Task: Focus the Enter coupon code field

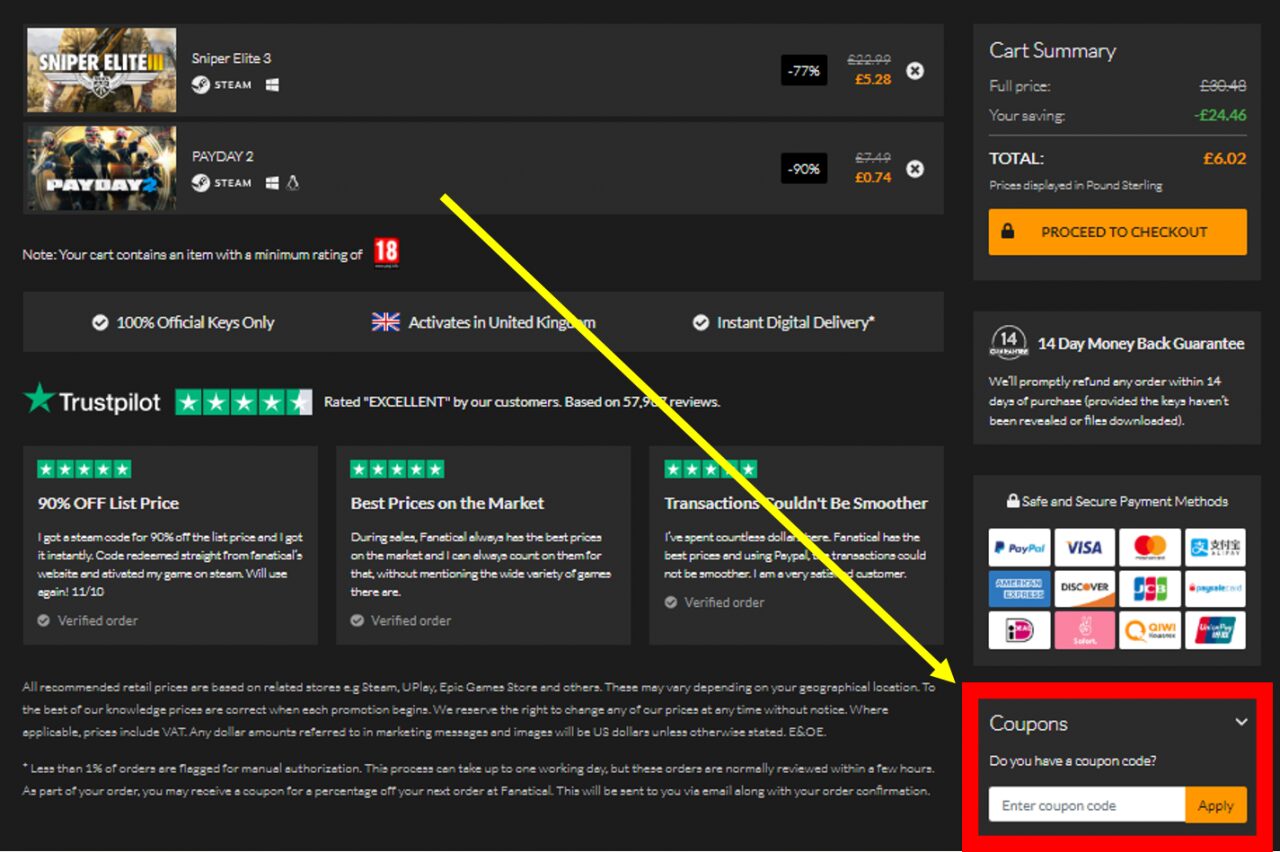Action: (x=1087, y=805)
